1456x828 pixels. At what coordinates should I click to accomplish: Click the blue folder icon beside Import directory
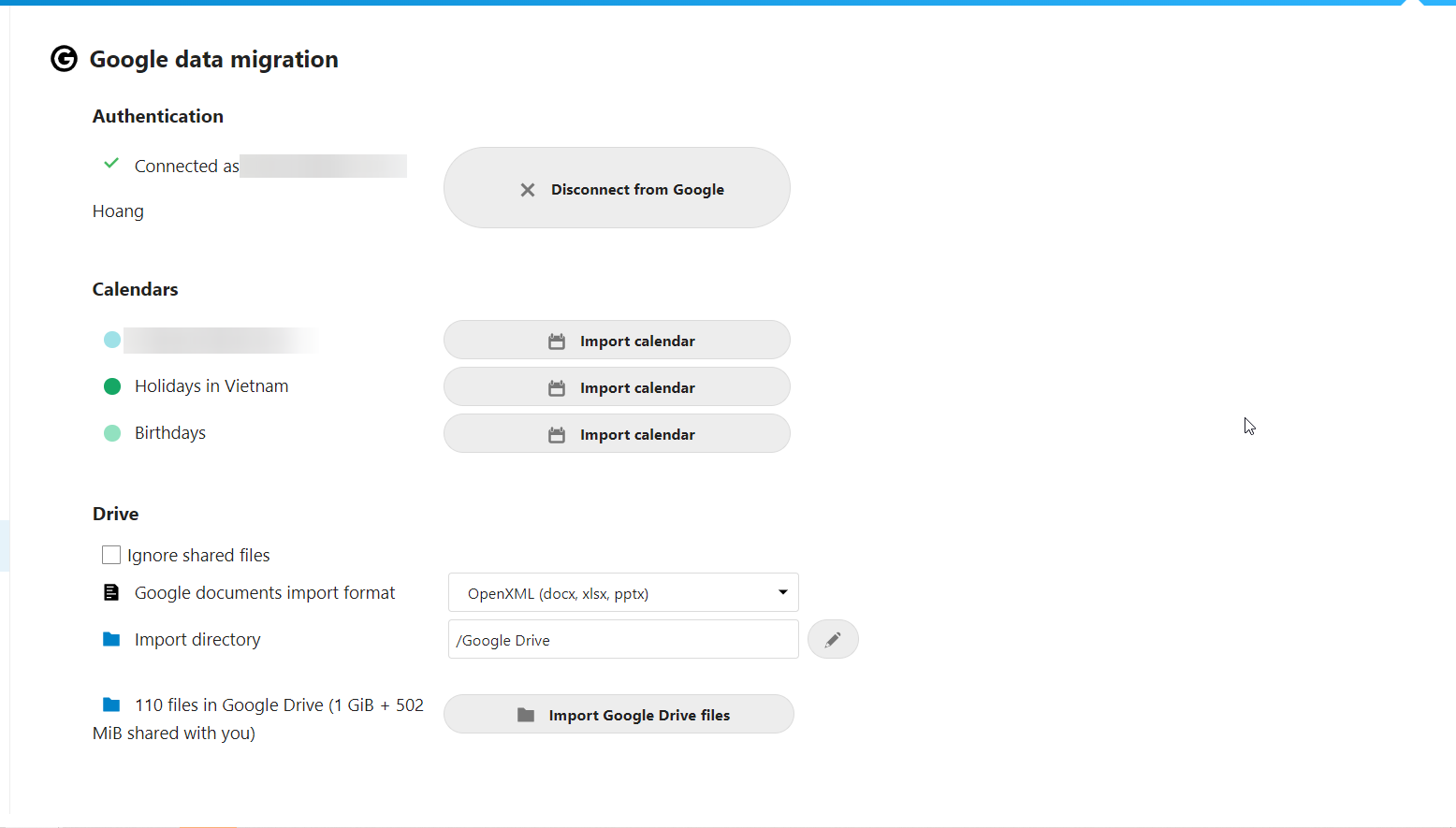(x=111, y=639)
